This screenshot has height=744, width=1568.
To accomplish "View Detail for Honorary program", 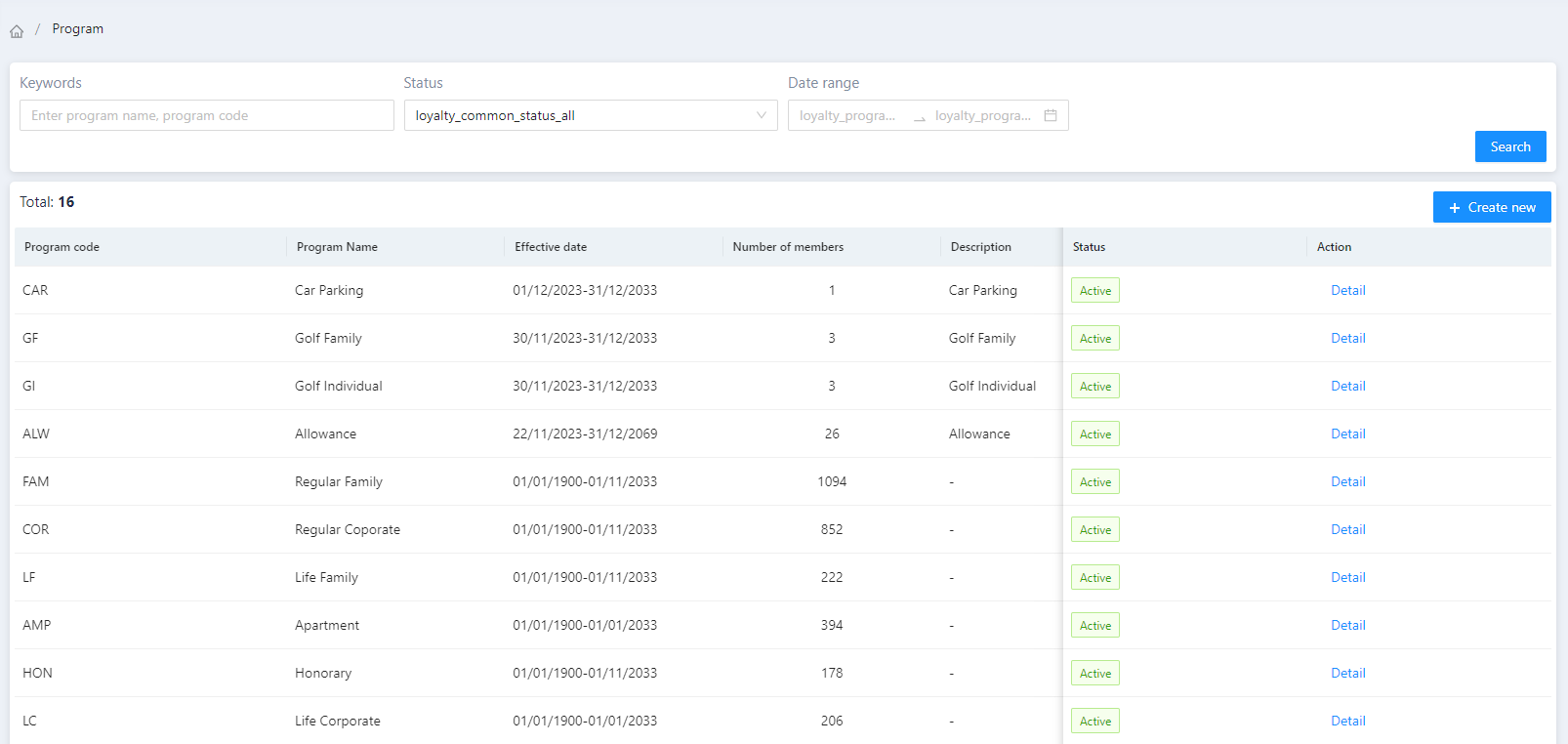I will coord(1347,673).
